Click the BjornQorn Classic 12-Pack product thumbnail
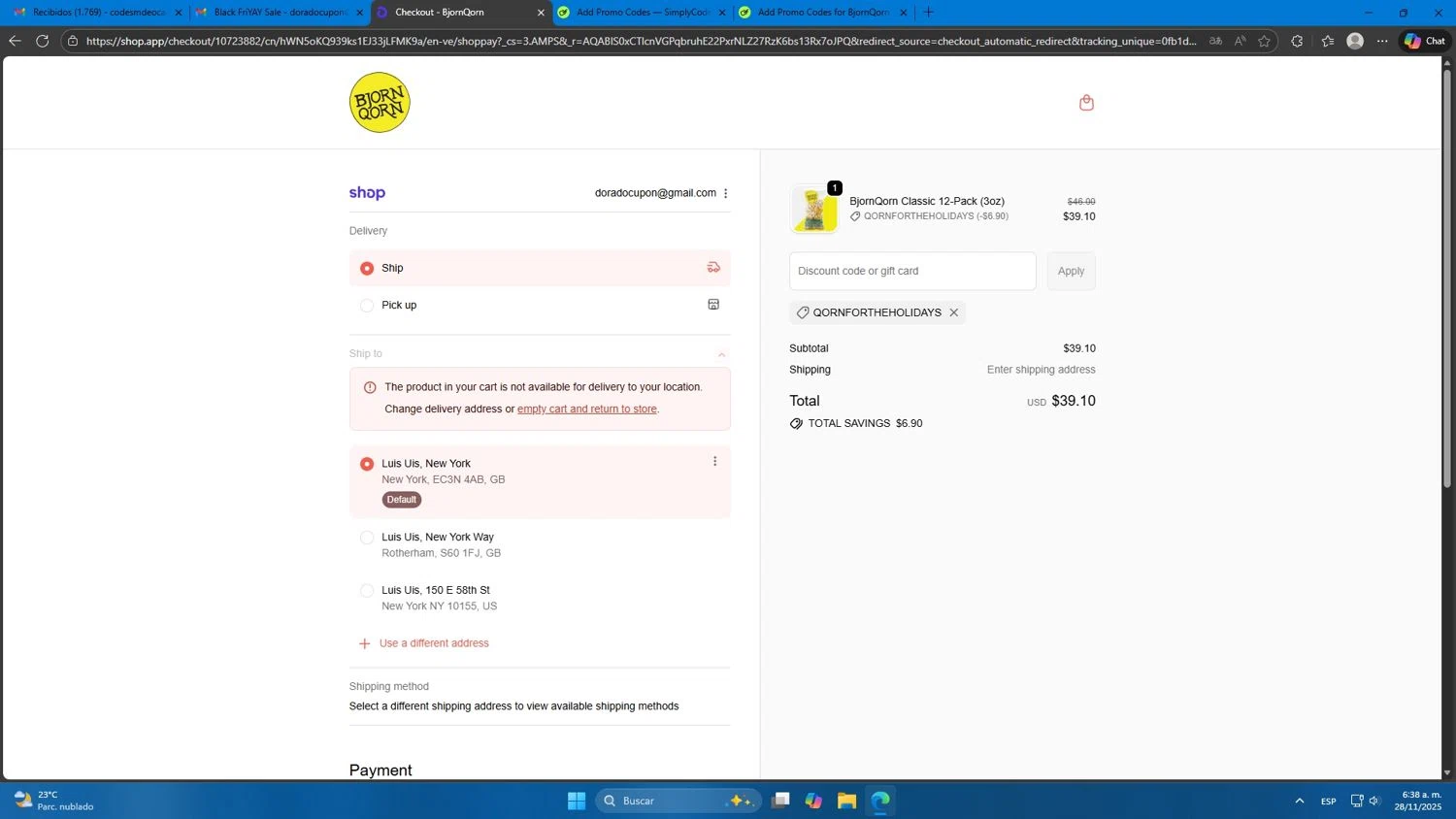The image size is (1456, 819). tap(814, 210)
